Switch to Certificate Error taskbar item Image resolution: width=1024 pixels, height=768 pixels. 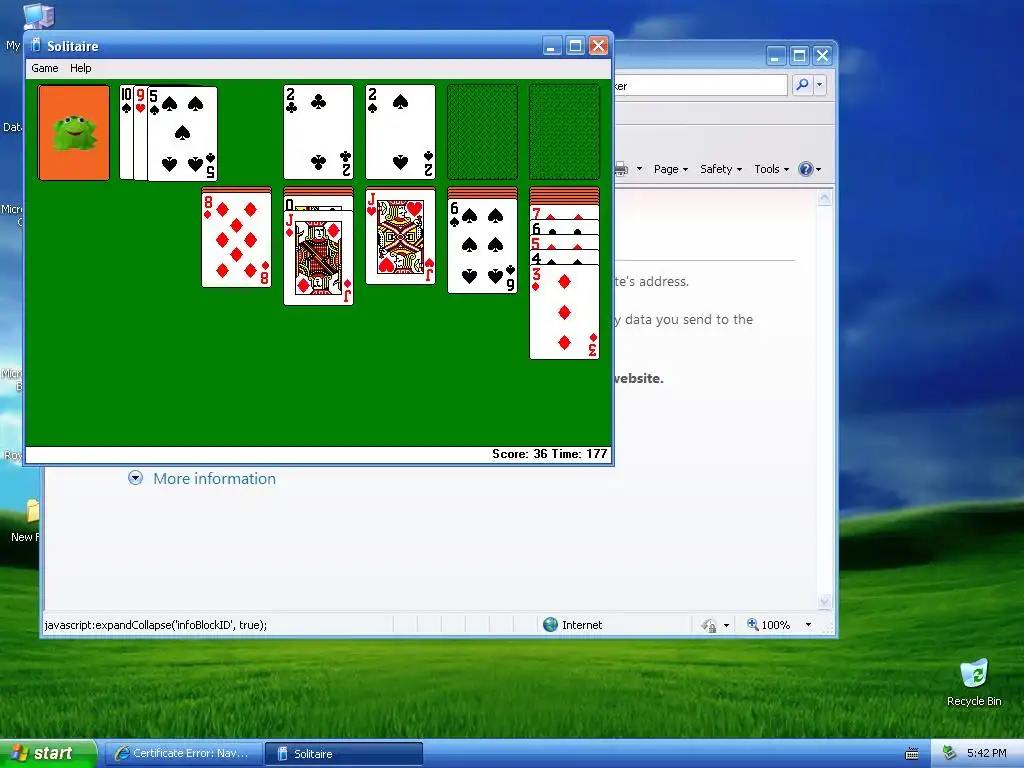tap(184, 754)
